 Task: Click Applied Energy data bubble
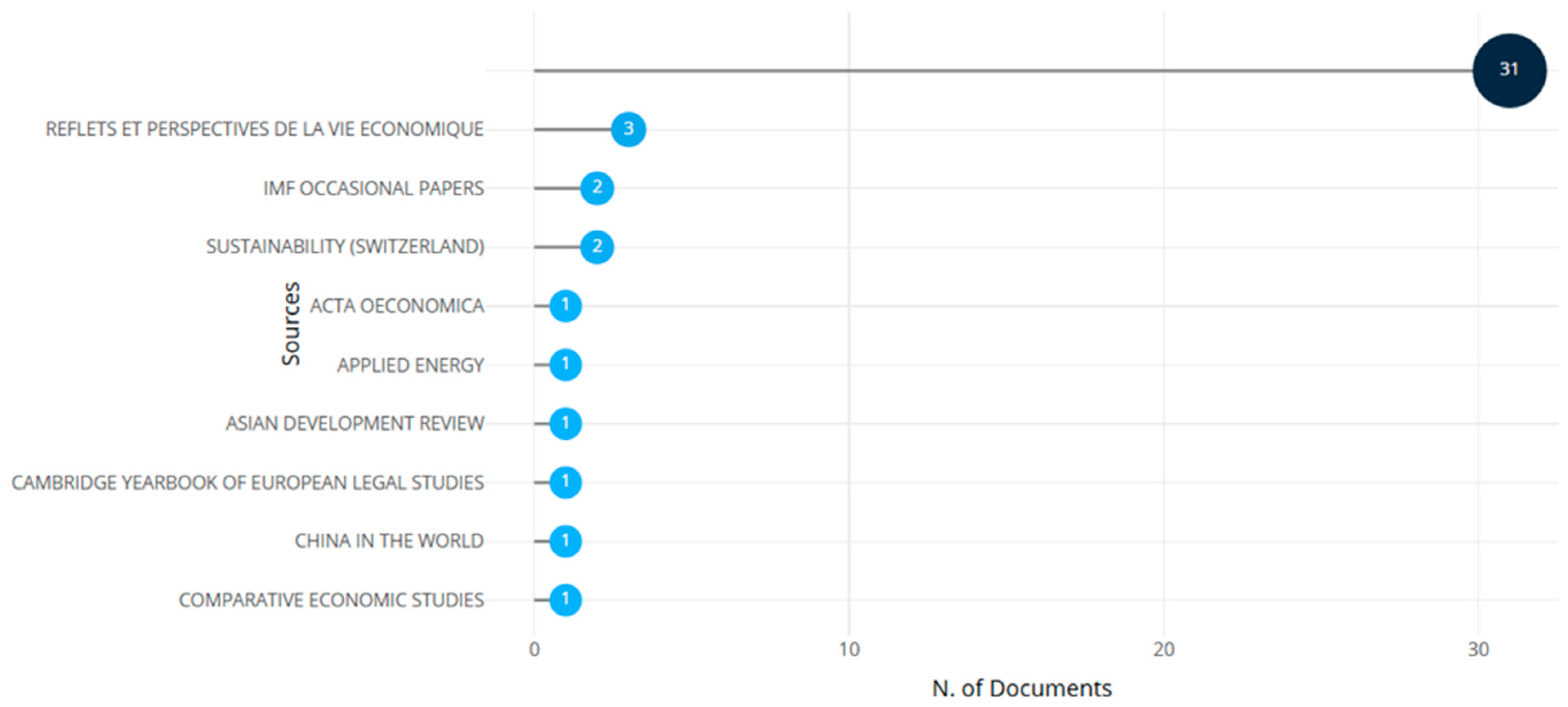(565, 364)
